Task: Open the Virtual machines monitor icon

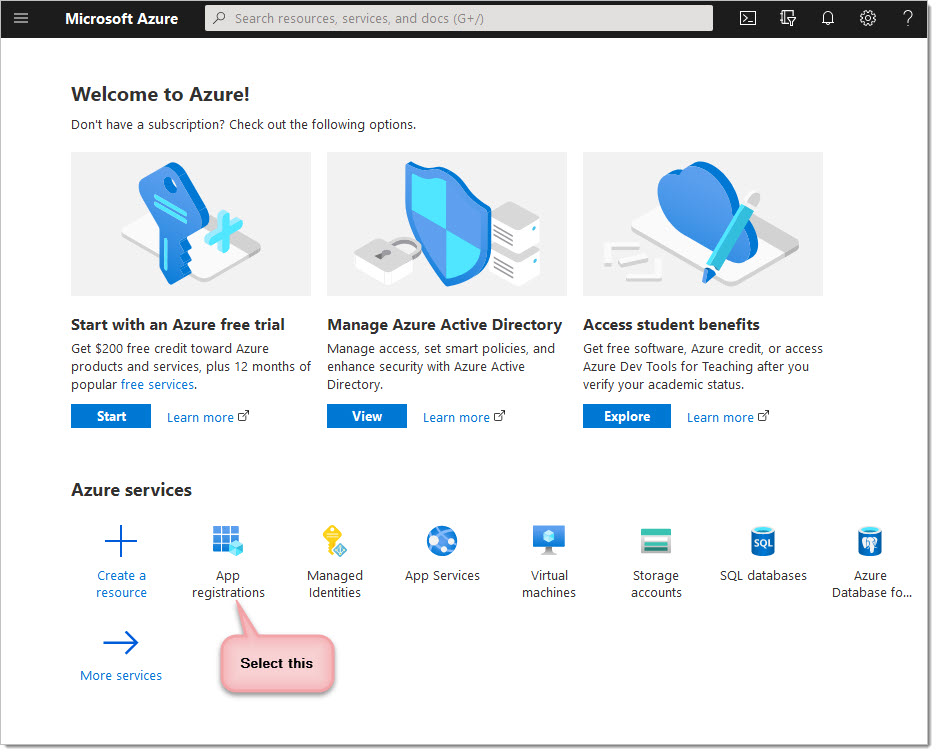Action: [x=549, y=541]
